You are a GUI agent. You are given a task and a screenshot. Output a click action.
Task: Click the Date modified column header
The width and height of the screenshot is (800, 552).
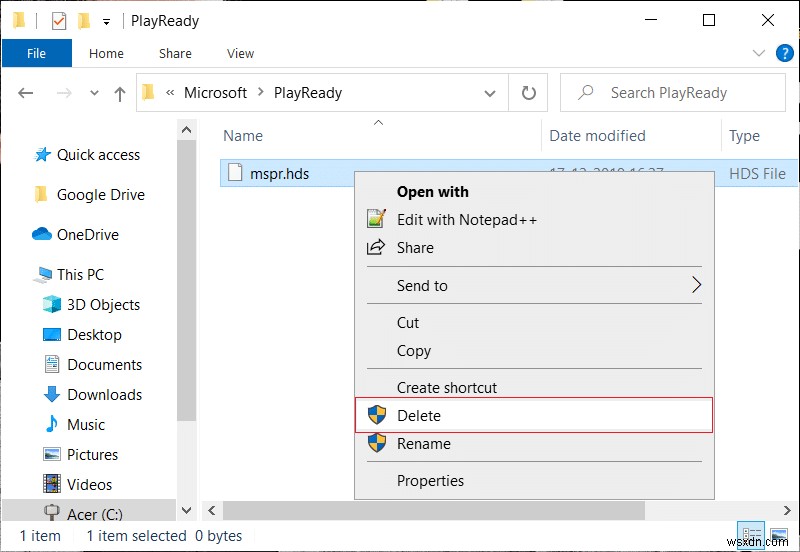coord(597,136)
